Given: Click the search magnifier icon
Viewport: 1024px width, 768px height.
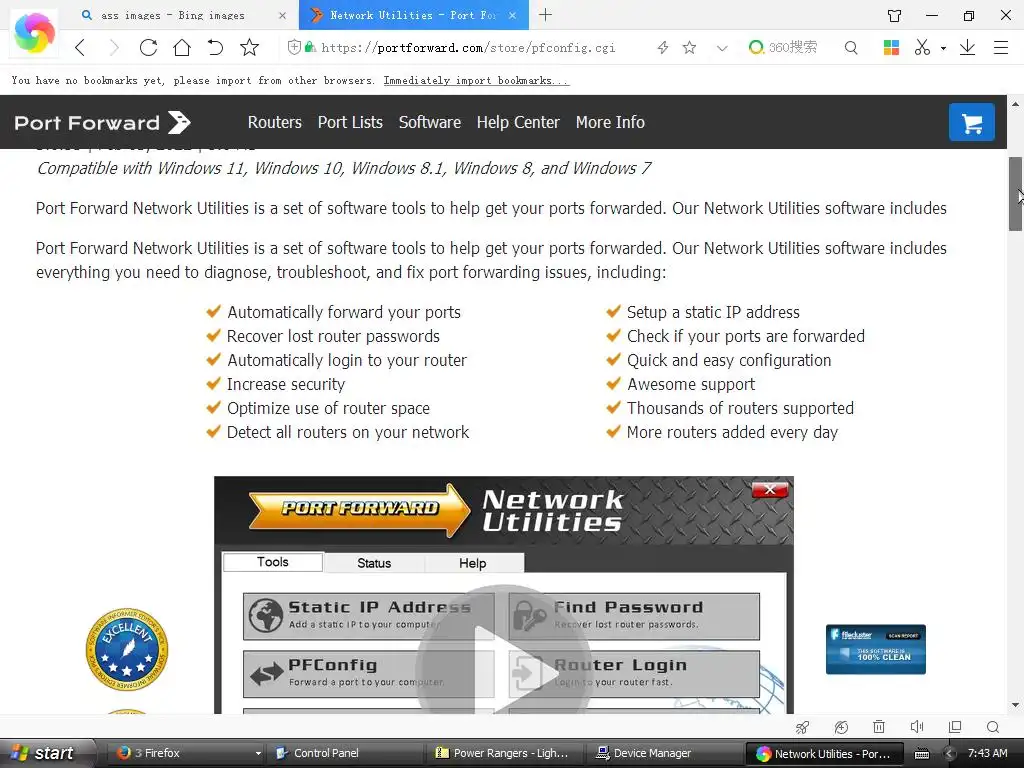Looking at the screenshot, I should pos(851,48).
